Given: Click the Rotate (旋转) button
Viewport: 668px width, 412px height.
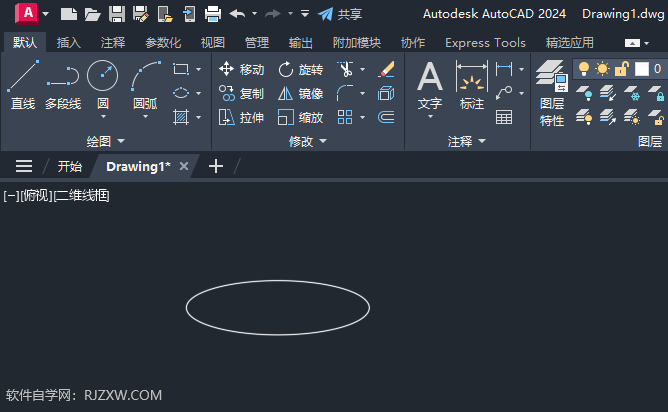Looking at the screenshot, I should click(300, 69).
